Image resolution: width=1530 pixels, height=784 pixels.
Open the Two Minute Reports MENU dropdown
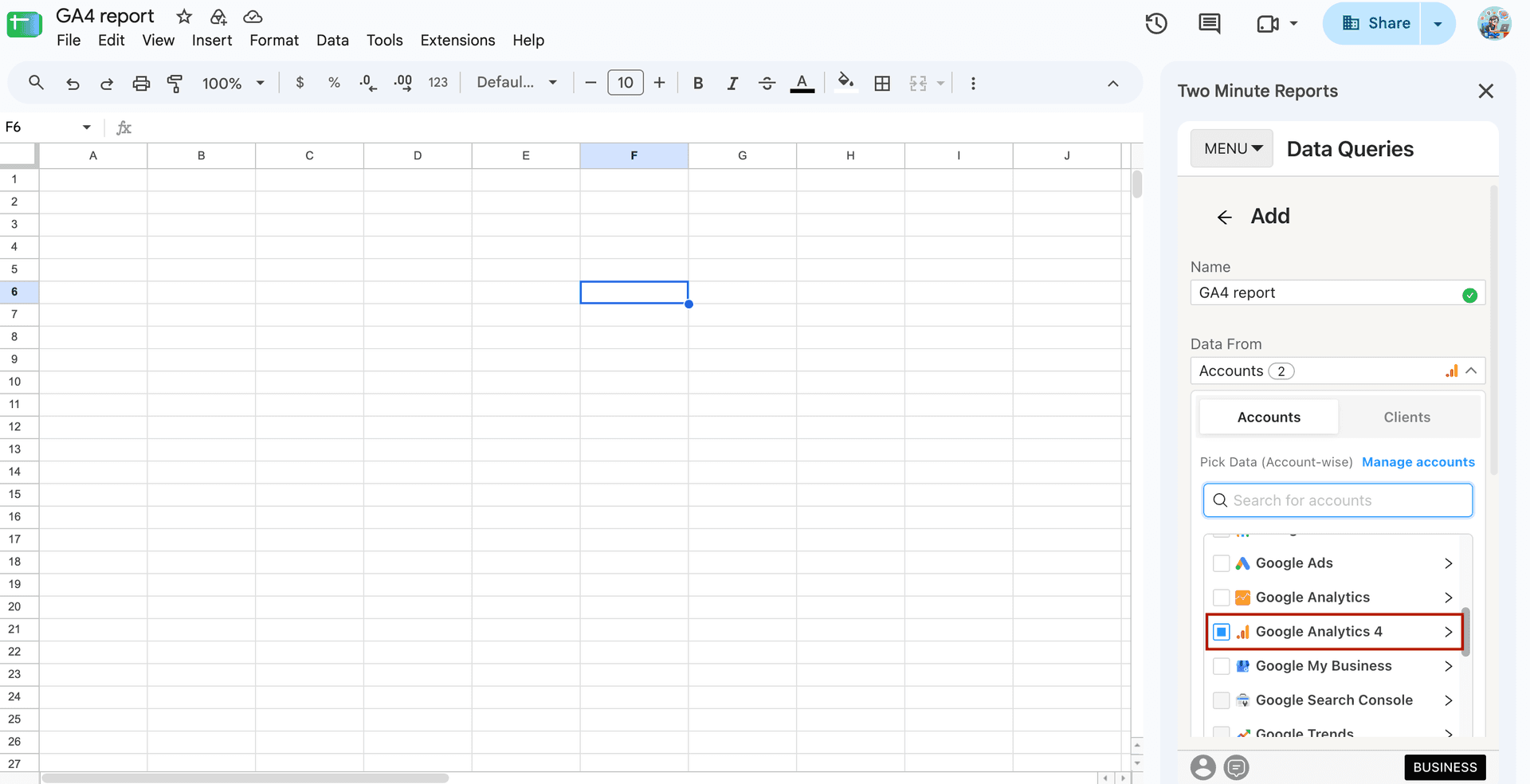tap(1232, 148)
